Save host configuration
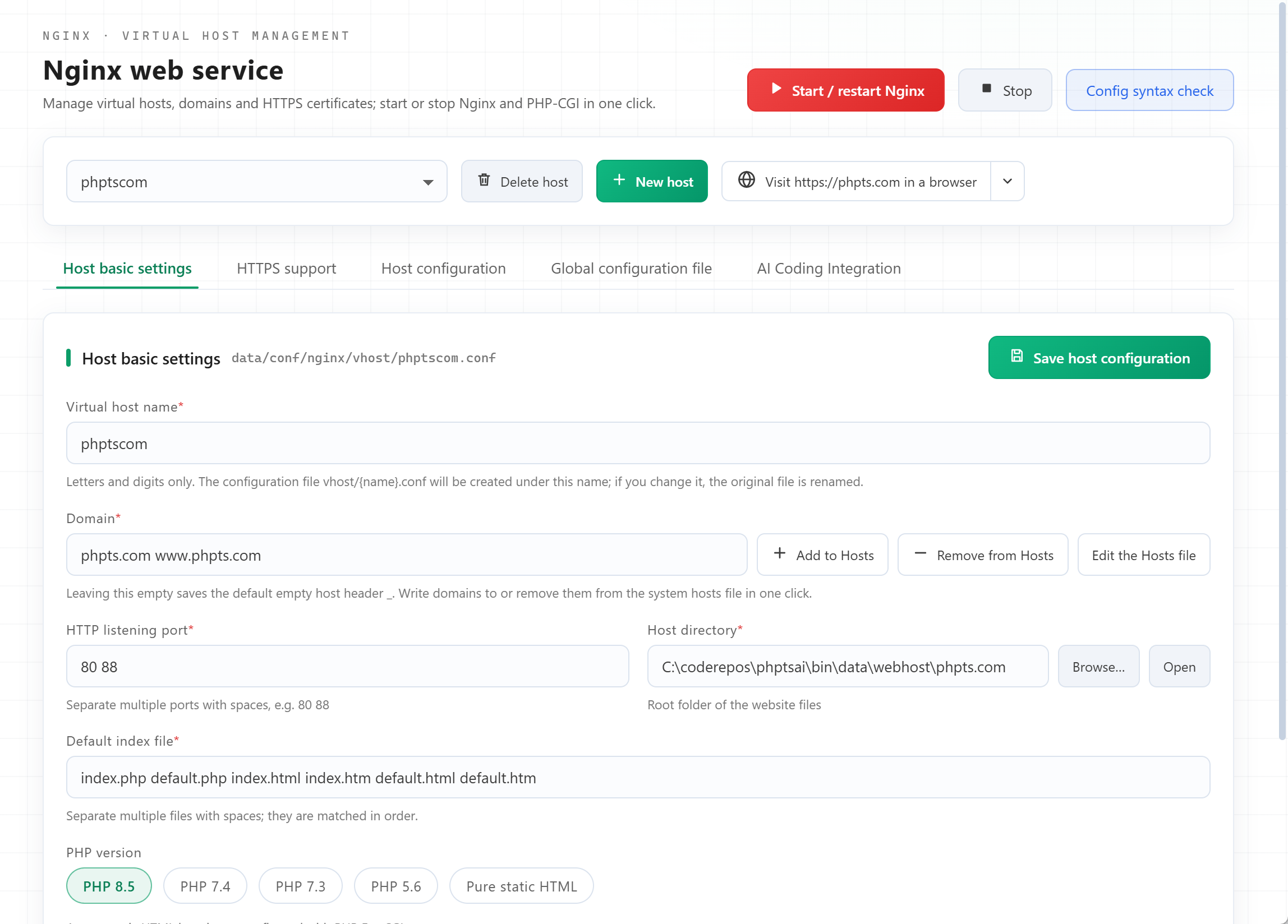This screenshot has height=924, width=1288. pos(1099,358)
